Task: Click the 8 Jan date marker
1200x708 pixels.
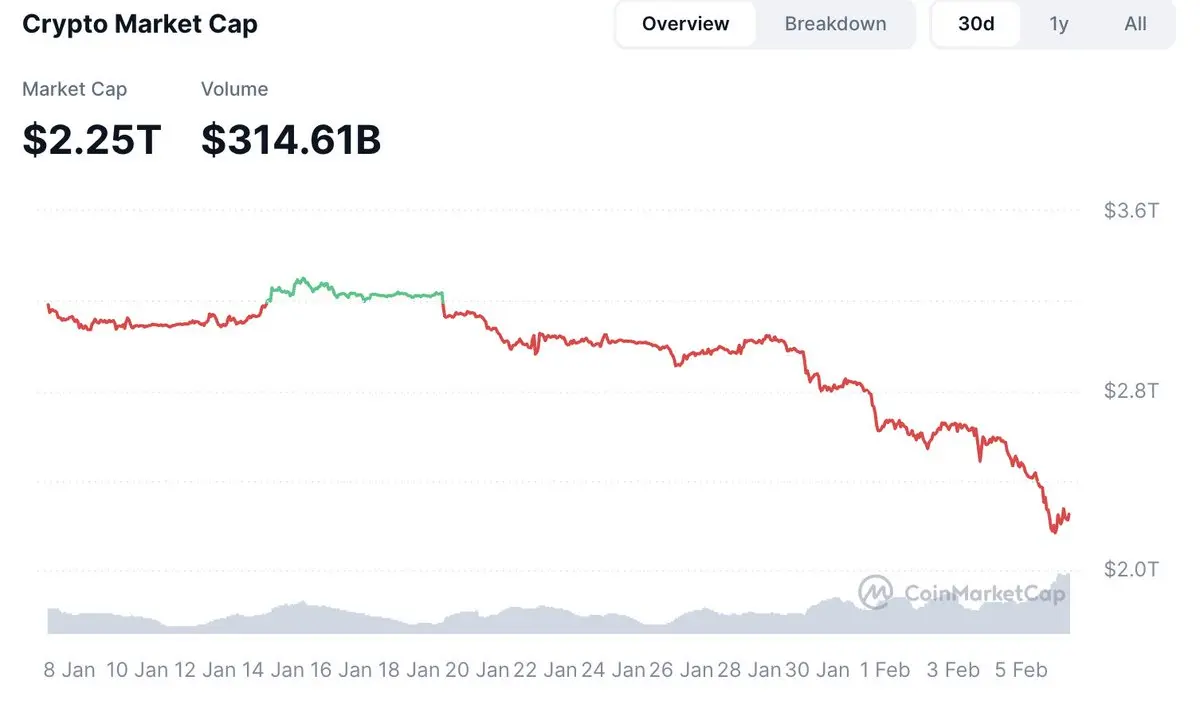Action: [x=70, y=670]
